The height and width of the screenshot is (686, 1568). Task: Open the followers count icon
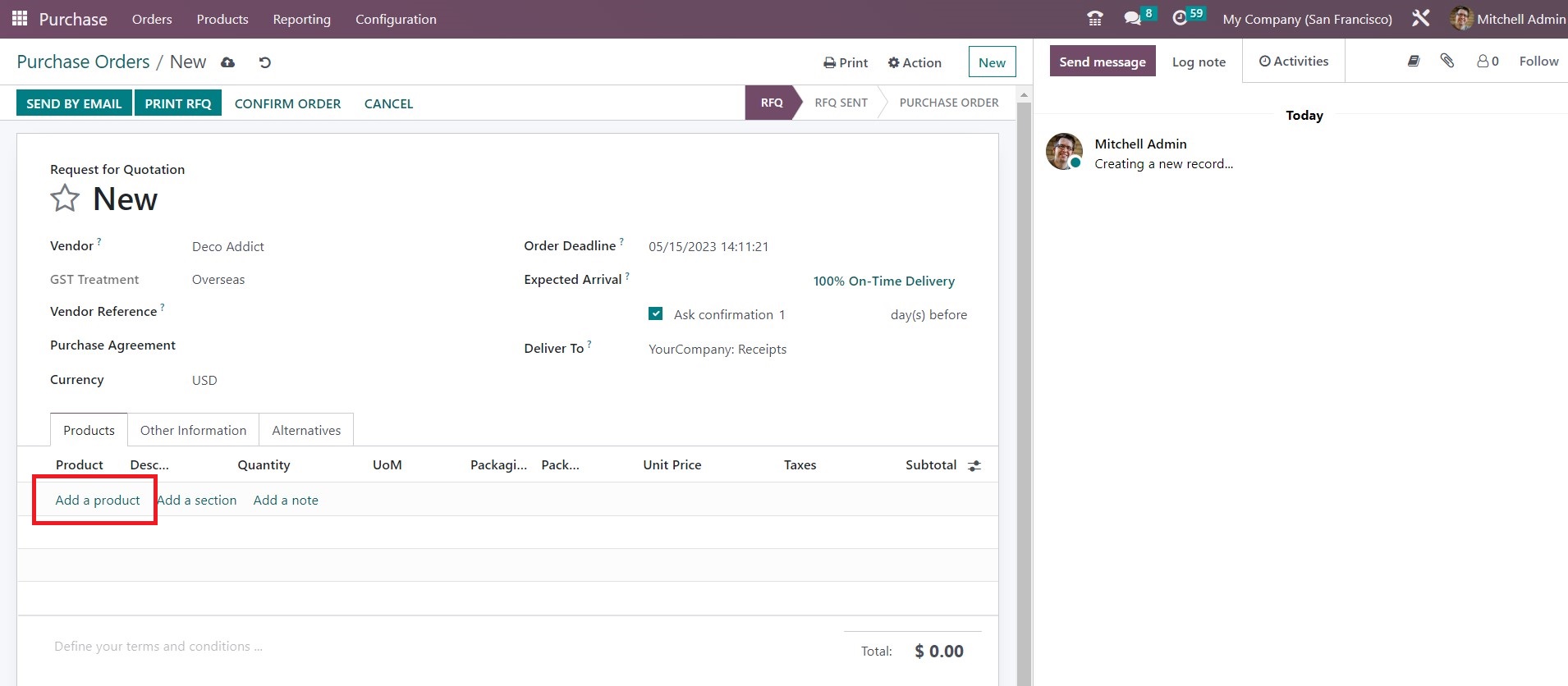[1488, 61]
